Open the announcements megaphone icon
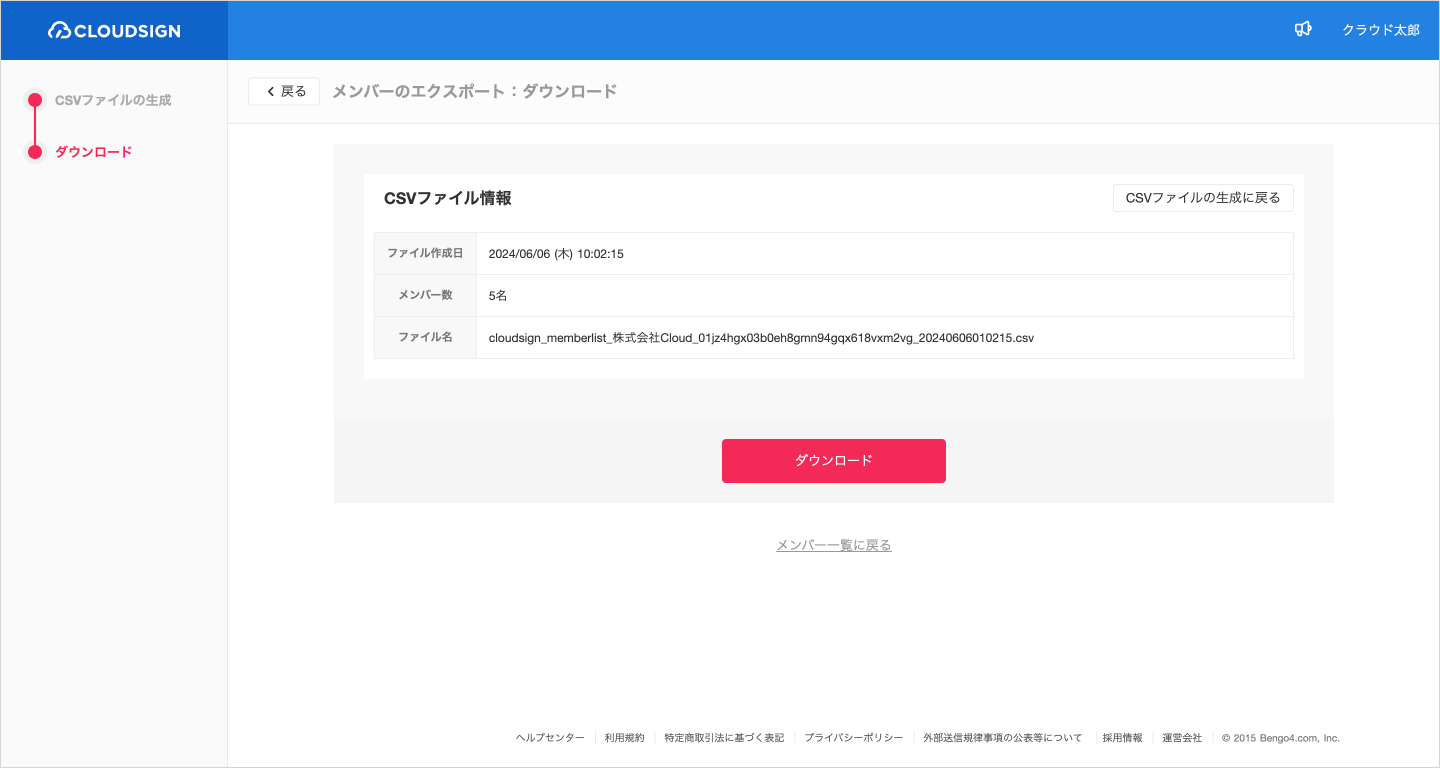Image resolution: width=1440 pixels, height=768 pixels. point(1302,30)
